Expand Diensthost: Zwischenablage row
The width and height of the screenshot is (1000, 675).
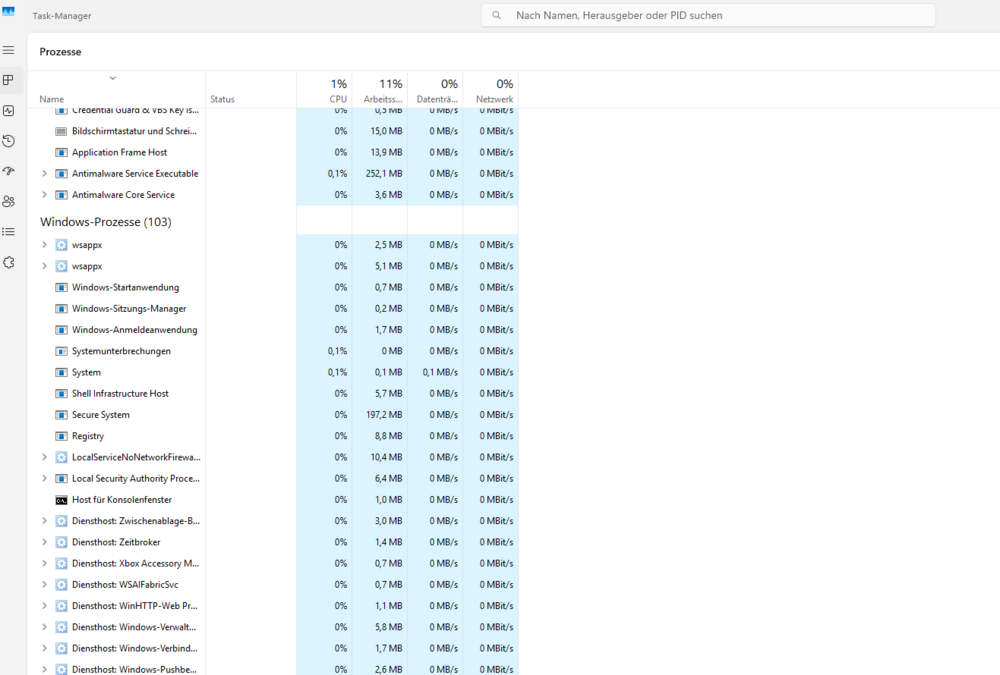pyautogui.click(x=44, y=521)
